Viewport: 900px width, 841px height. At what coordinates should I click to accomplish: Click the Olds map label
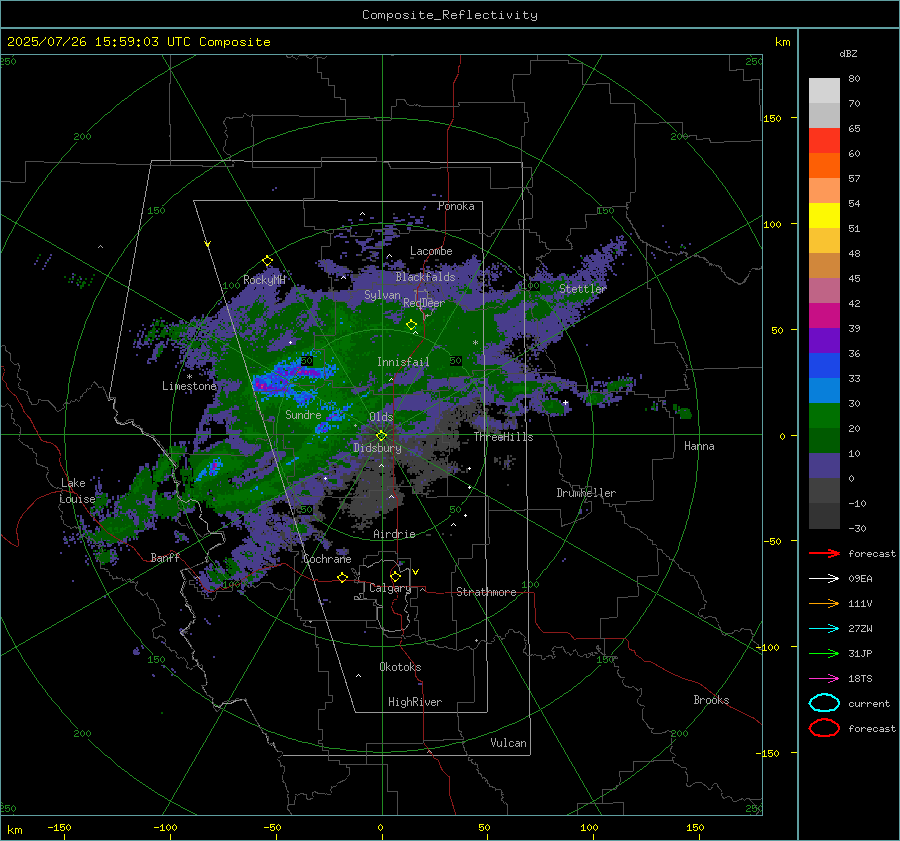point(381,417)
